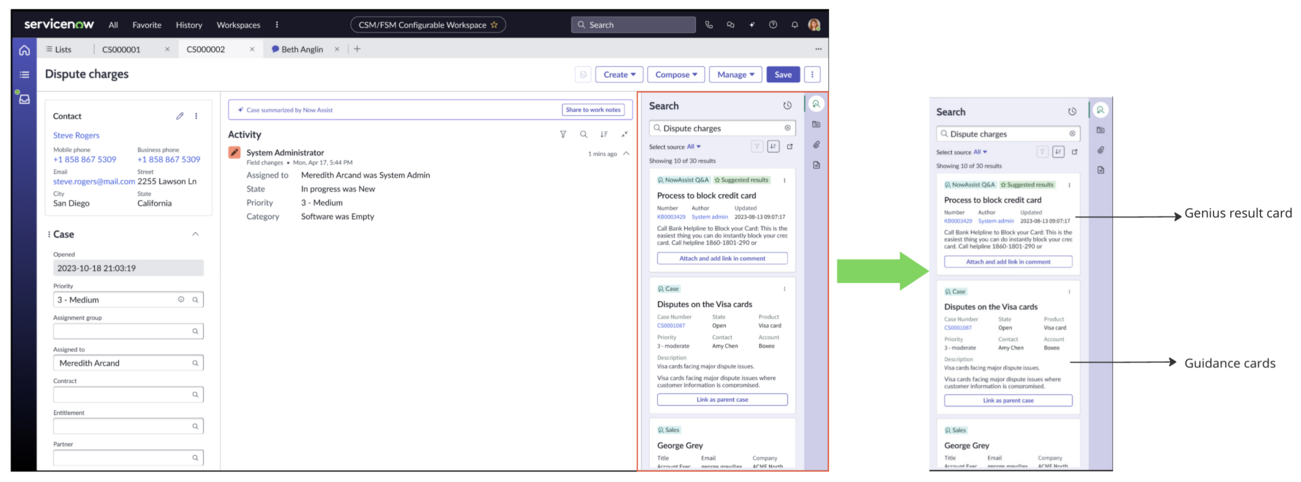Star the CSM/FSM Configurable Workspace as favorite
Image resolution: width=1301 pixels, height=482 pixels.
click(x=494, y=25)
